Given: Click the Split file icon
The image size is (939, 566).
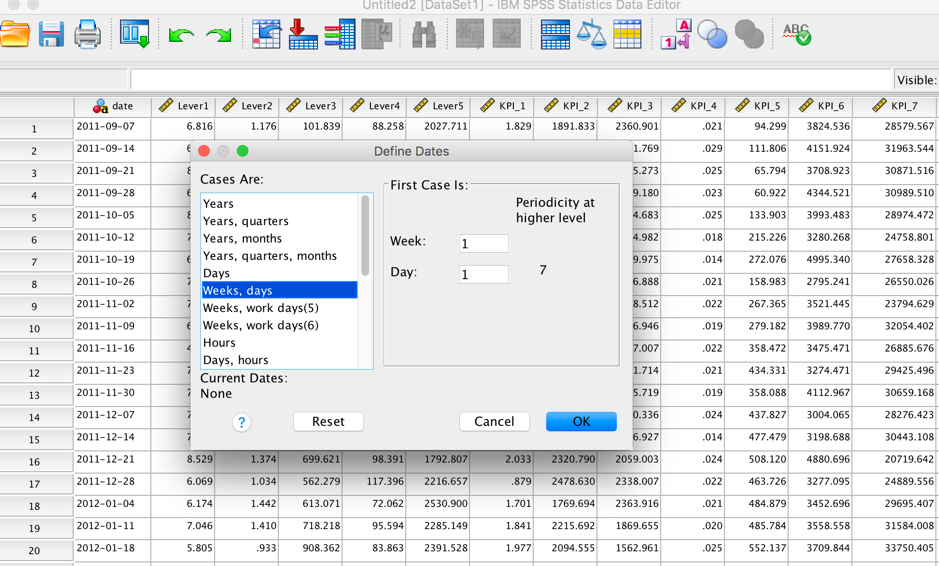Looking at the screenshot, I should click(555, 34).
